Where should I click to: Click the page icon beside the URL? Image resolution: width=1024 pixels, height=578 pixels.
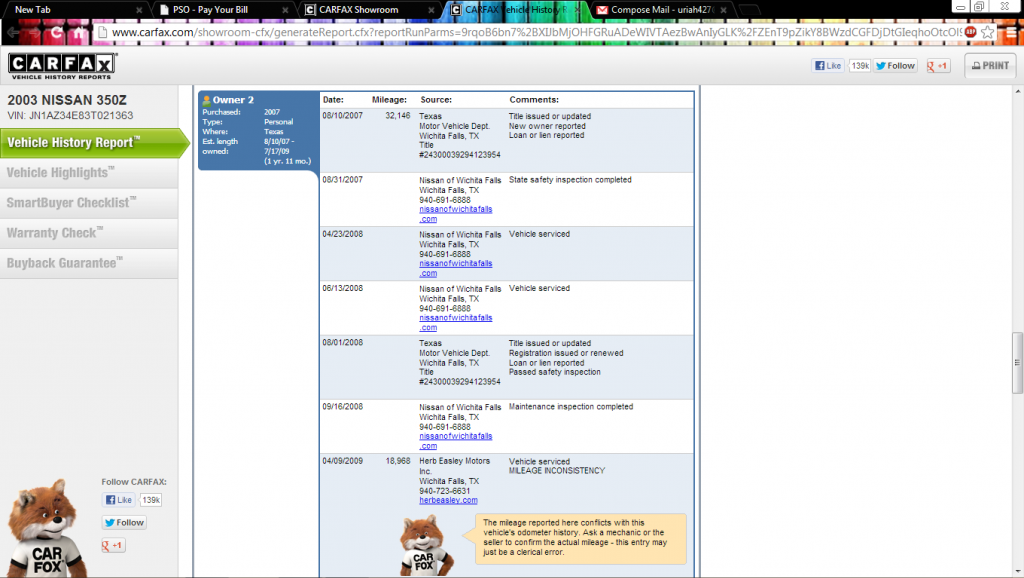(101, 32)
